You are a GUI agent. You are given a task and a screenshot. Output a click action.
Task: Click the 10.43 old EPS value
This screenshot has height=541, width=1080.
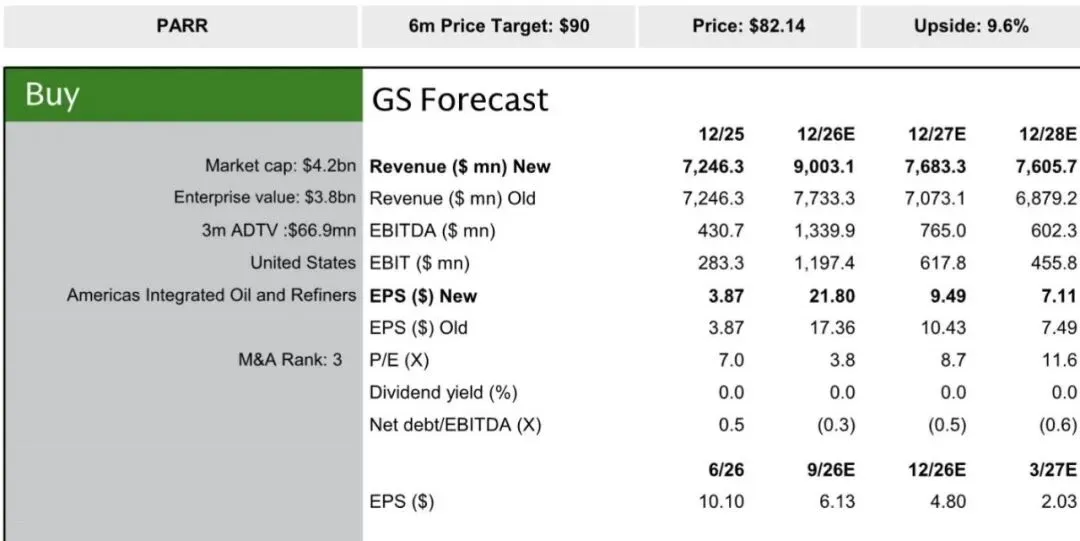[945, 328]
